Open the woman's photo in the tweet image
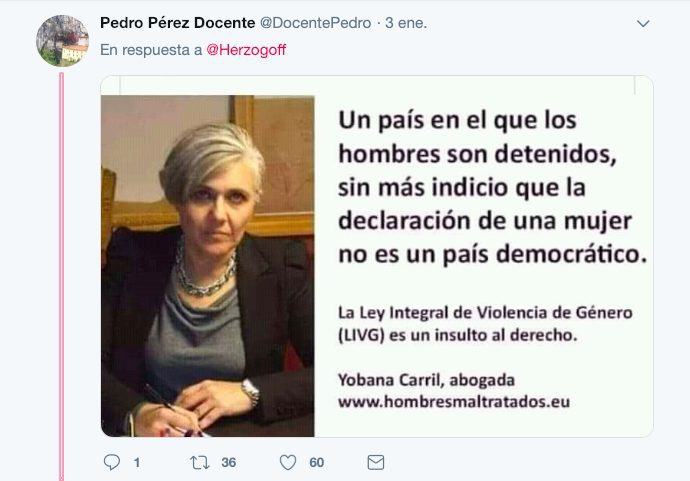 coord(208,266)
